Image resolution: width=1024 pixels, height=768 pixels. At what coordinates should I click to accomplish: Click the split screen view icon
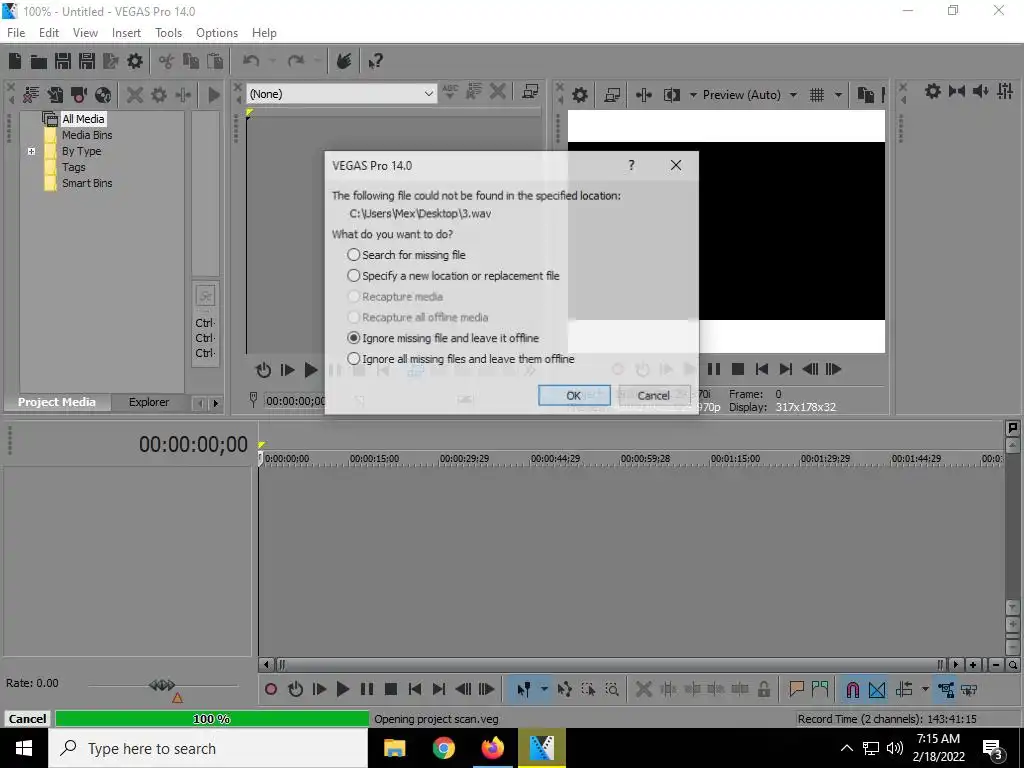[672, 95]
